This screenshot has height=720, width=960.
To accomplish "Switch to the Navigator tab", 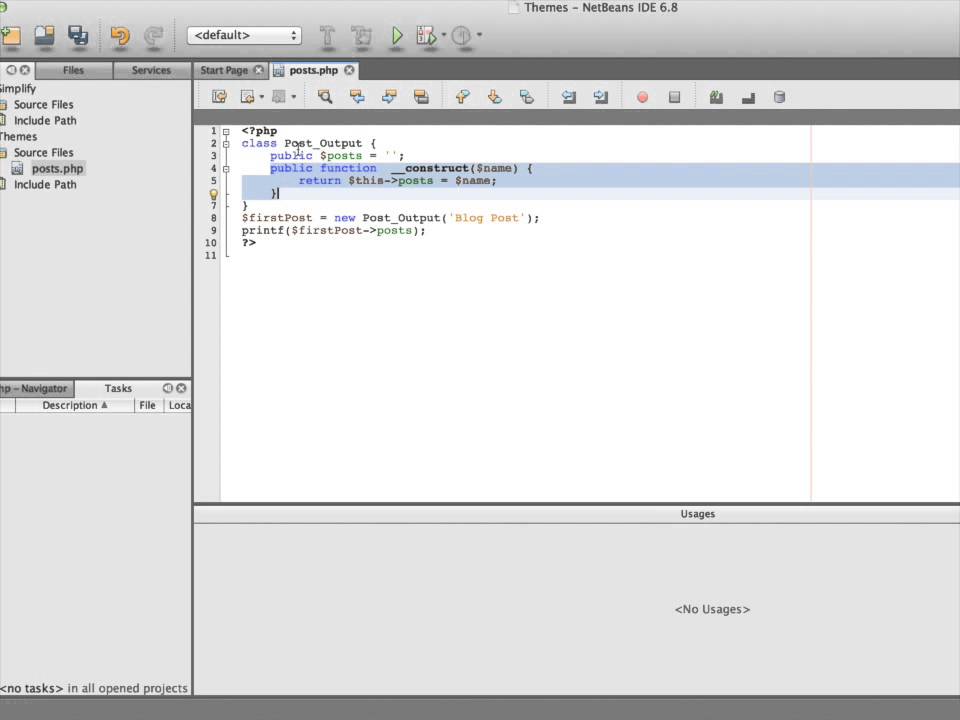I will tap(37, 388).
